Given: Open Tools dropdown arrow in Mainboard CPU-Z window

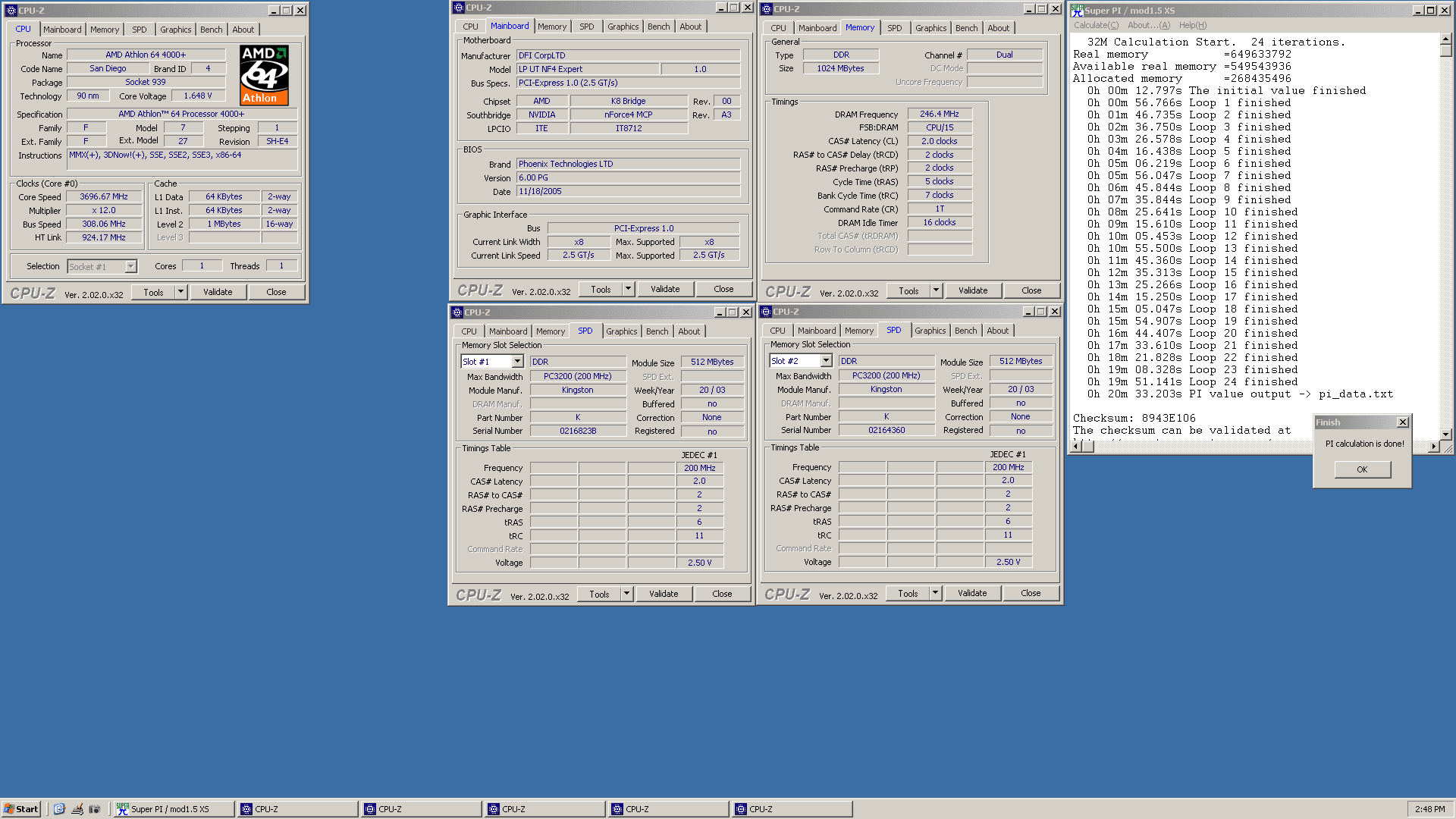Looking at the screenshot, I should 628,289.
